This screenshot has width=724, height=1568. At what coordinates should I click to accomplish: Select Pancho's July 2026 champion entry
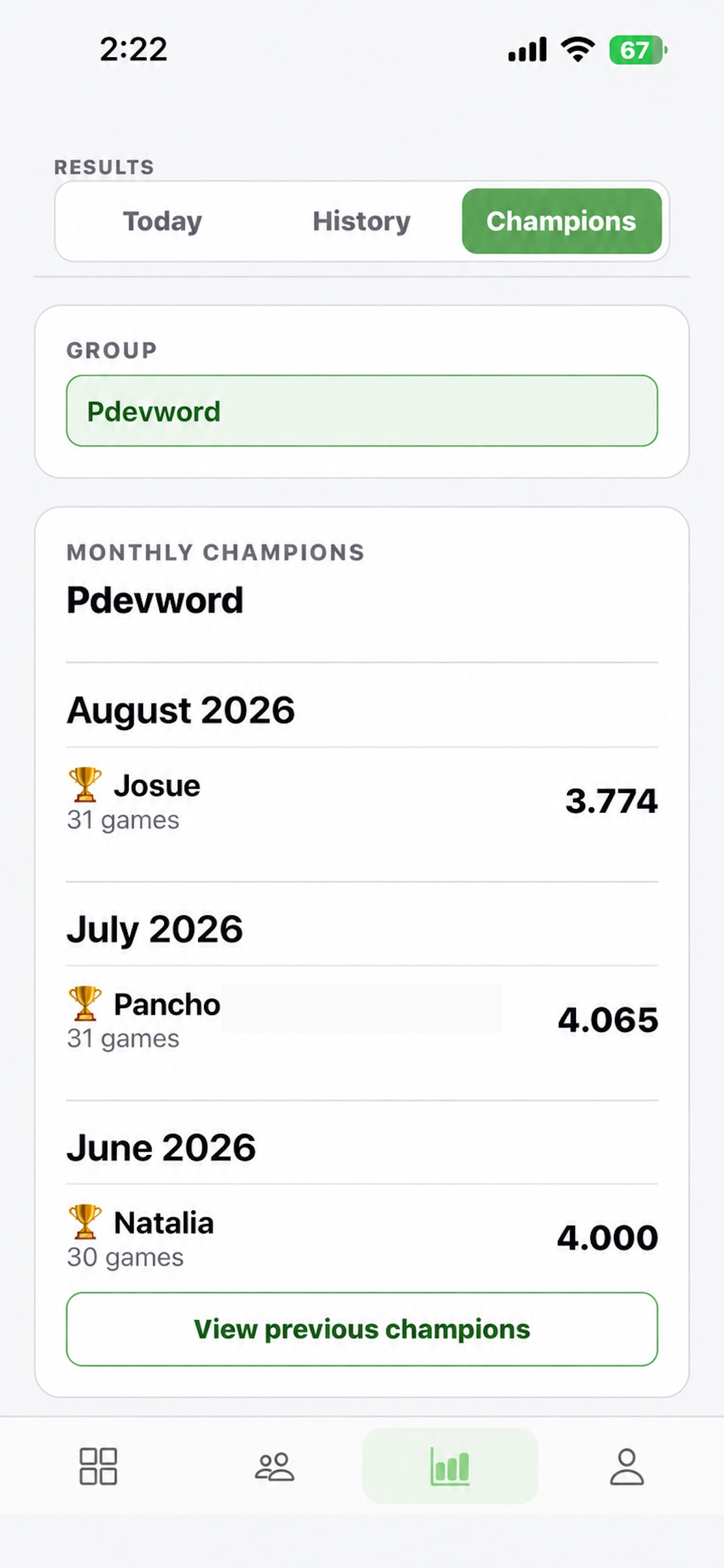362,1019
